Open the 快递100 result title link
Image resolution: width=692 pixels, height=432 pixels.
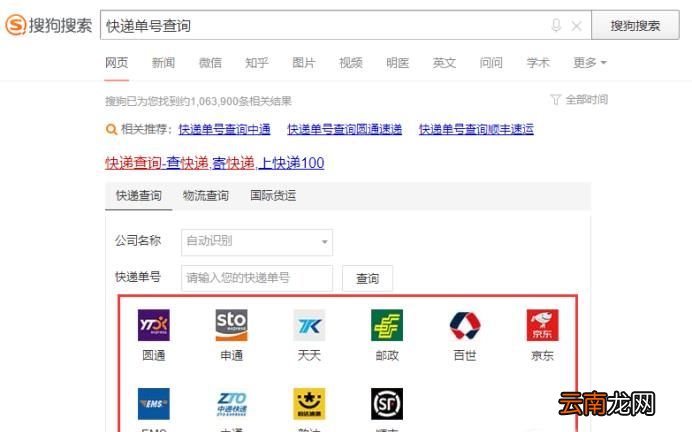[x=214, y=163]
